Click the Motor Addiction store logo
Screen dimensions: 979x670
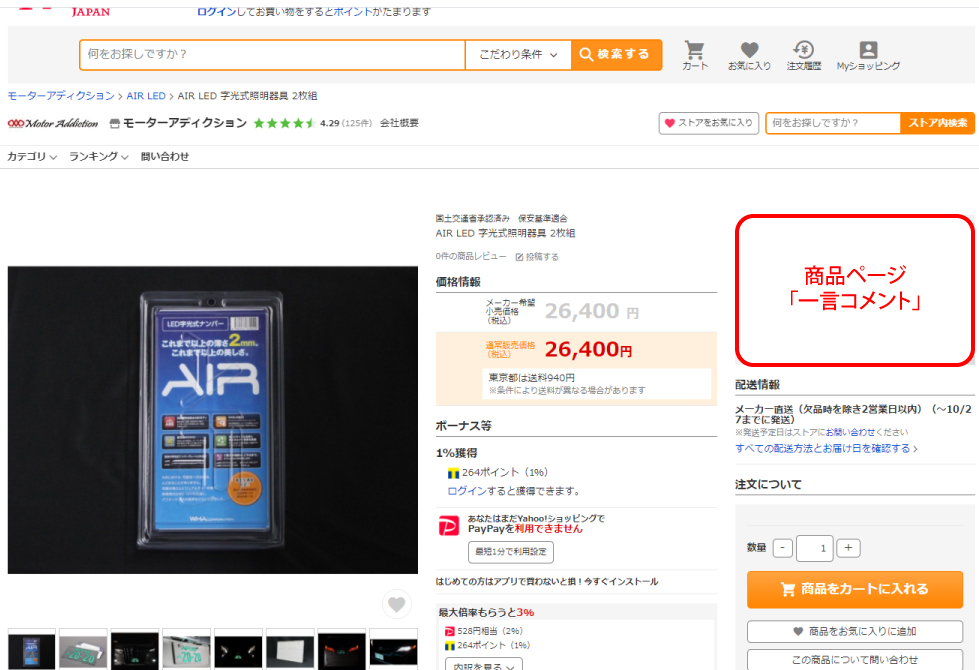click(x=53, y=123)
